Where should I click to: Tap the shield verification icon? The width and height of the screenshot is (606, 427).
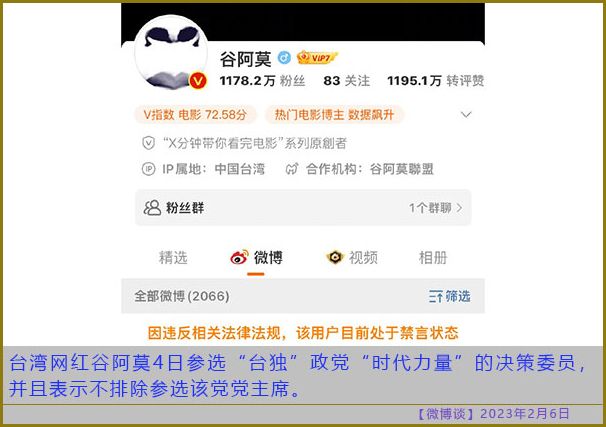coord(148,143)
